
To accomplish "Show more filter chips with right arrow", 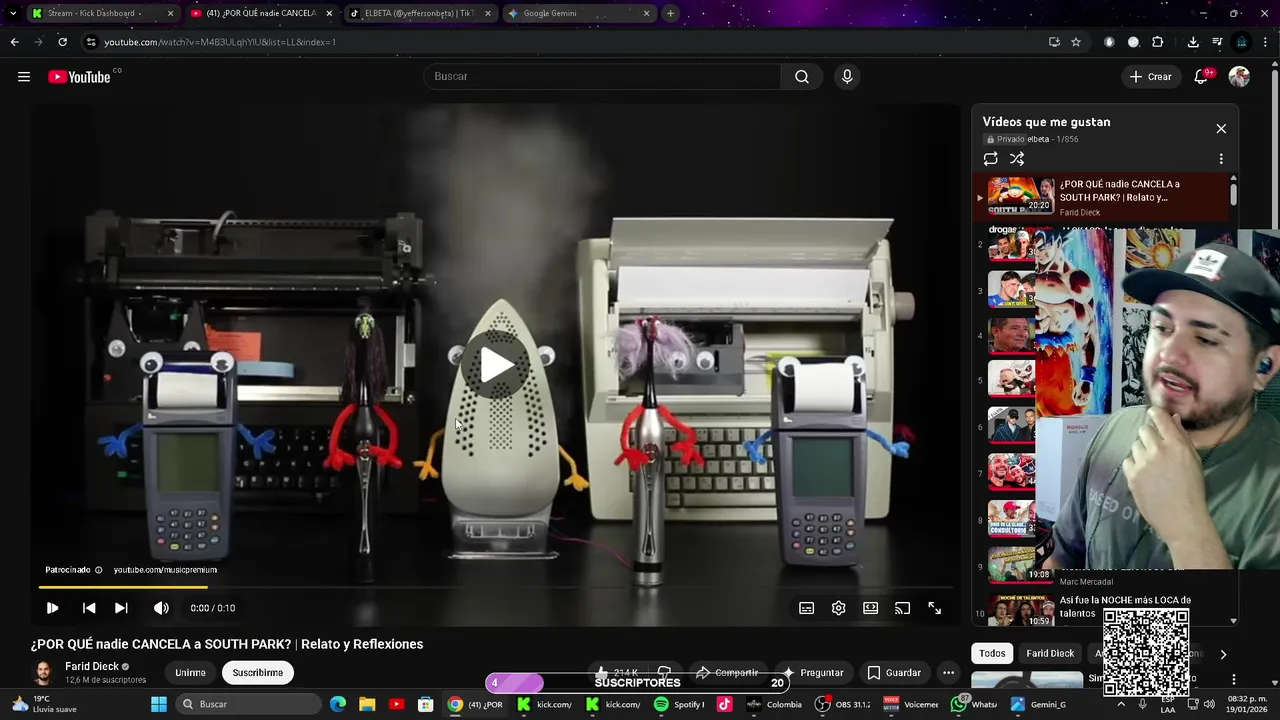I will [x=1223, y=654].
